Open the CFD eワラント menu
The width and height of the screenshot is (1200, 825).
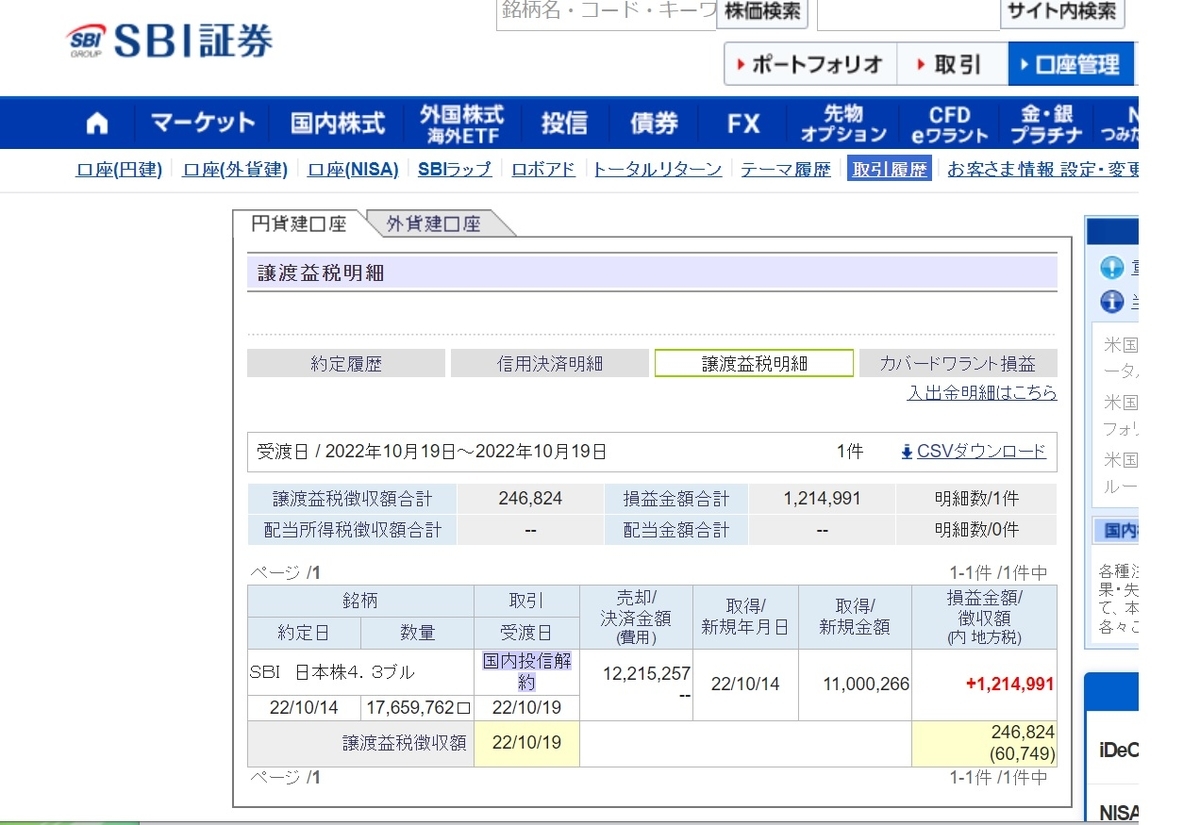pyautogui.click(x=950, y=124)
